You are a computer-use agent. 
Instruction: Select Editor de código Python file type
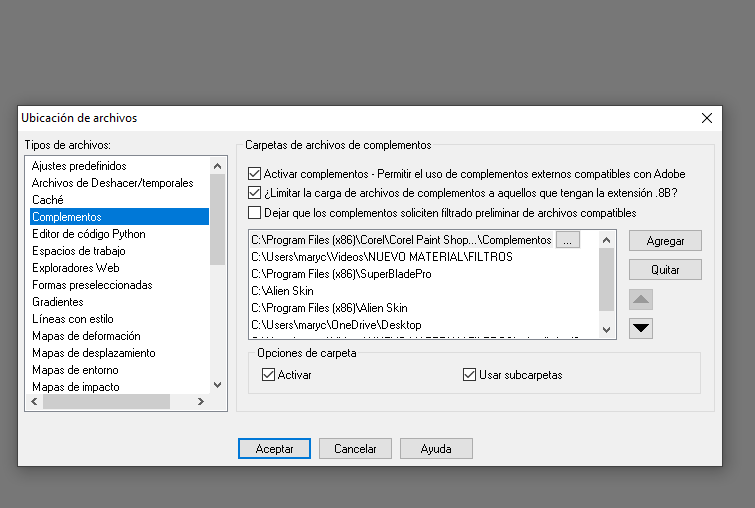[88, 234]
